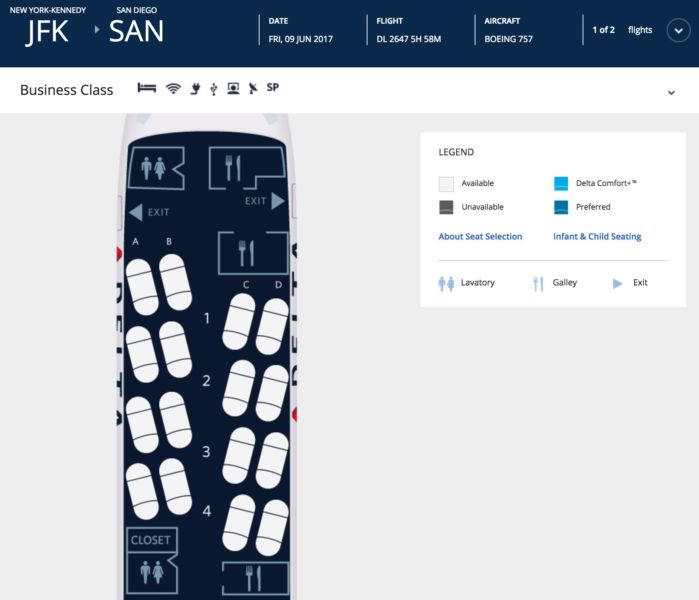Click the USB port amenity icon
Screen dimensions: 699x600
213,89
